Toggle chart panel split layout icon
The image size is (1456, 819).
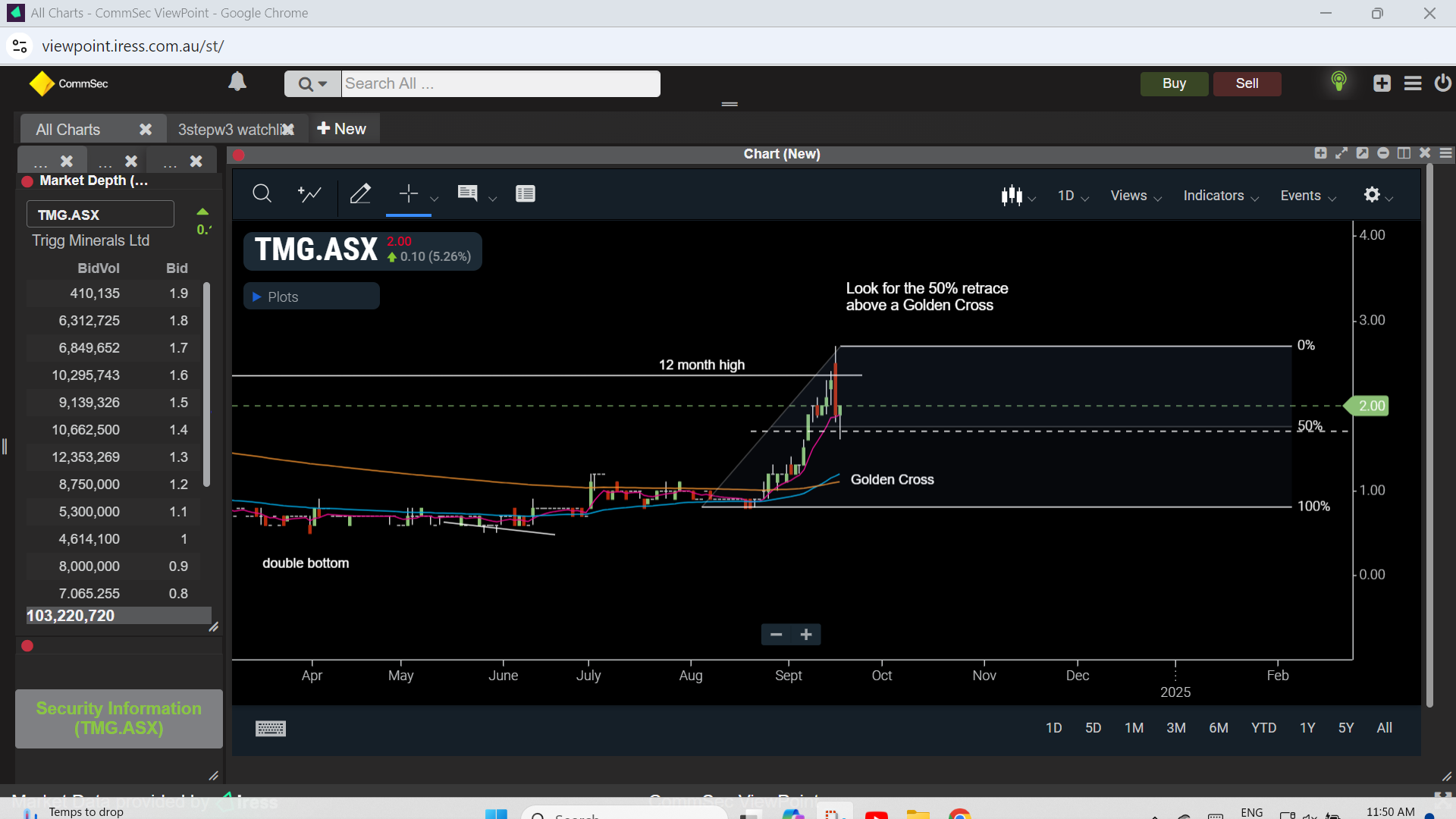1404,153
